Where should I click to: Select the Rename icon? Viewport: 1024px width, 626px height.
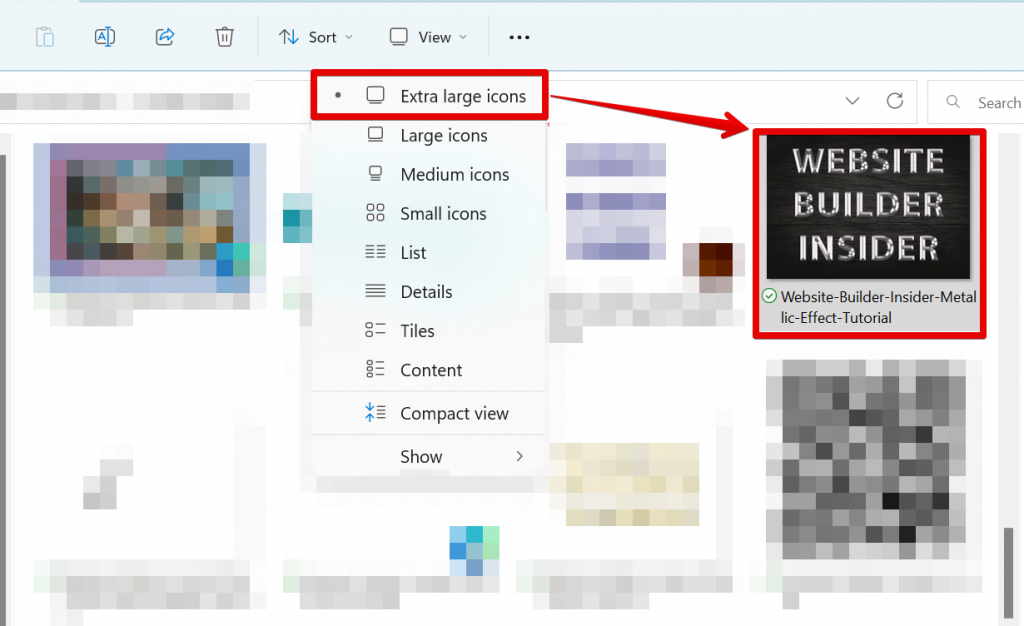tap(104, 36)
